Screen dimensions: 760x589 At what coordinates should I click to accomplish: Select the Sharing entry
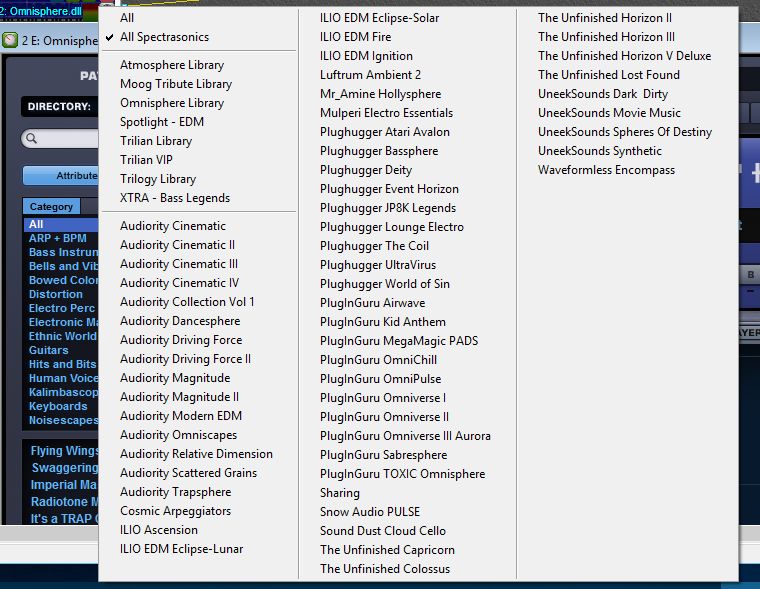(340, 493)
